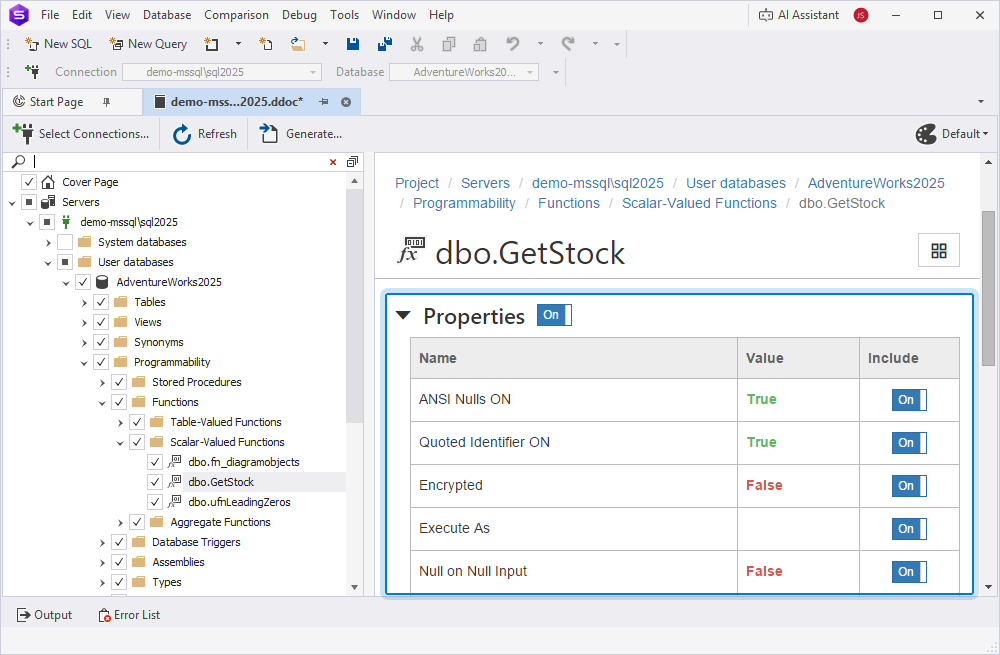Pin the Start Page tab
This screenshot has width=1000, height=655.
click(x=107, y=102)
